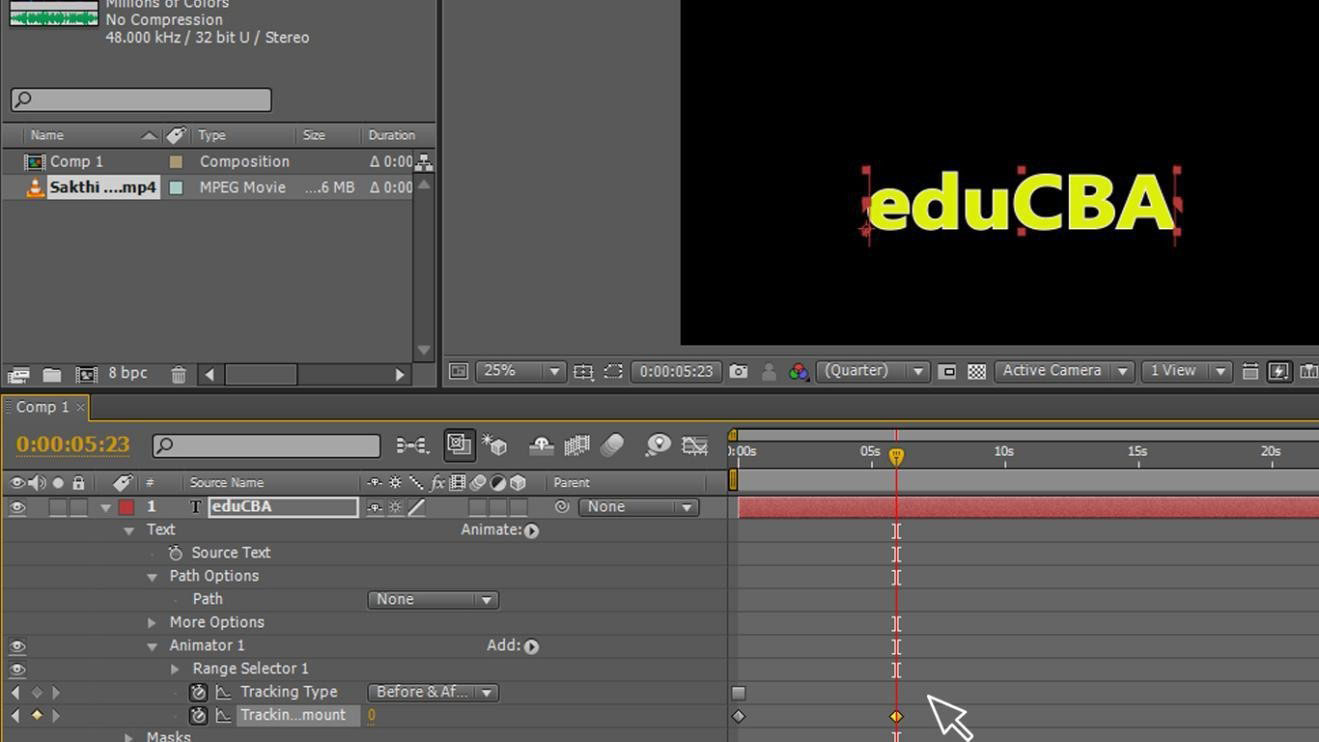Collapse Animator 1 group
1319x742 pixels.
tap(152, 647)
